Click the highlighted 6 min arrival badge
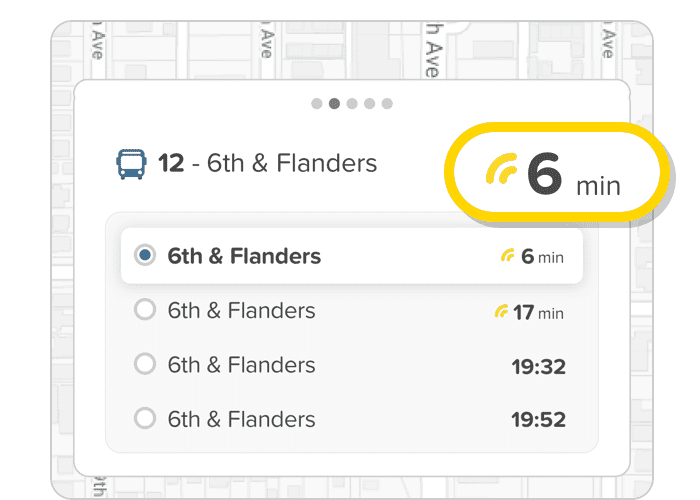The width and height of the screenshot is (700, 500). 557,172
